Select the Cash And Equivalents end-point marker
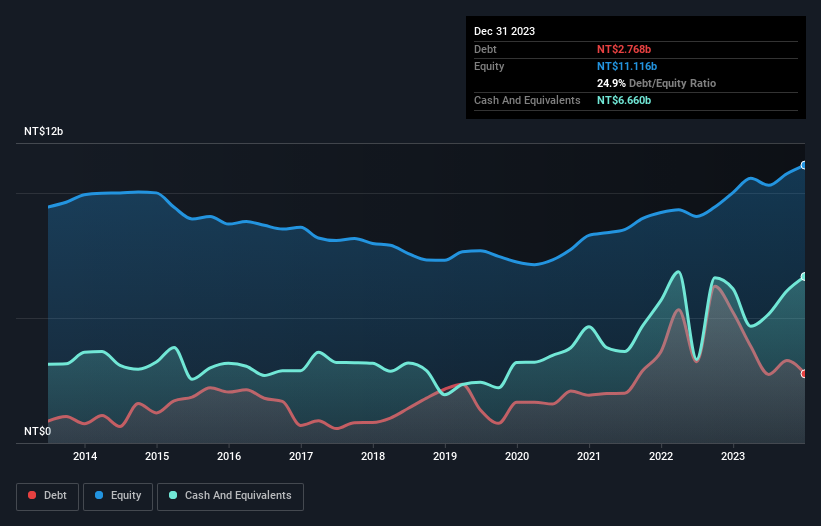The image size is (821, 526). click(804, 276)
